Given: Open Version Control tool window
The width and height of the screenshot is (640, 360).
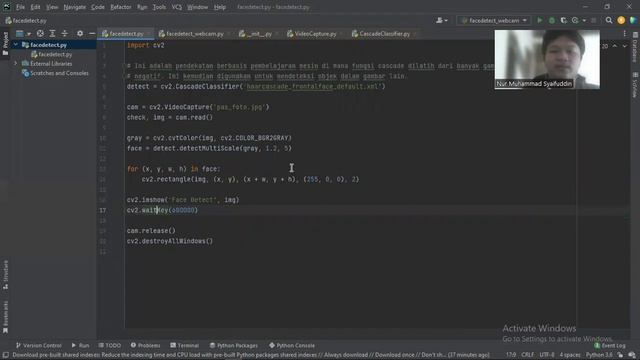Looking at the screenshot, I should point(38,345).
